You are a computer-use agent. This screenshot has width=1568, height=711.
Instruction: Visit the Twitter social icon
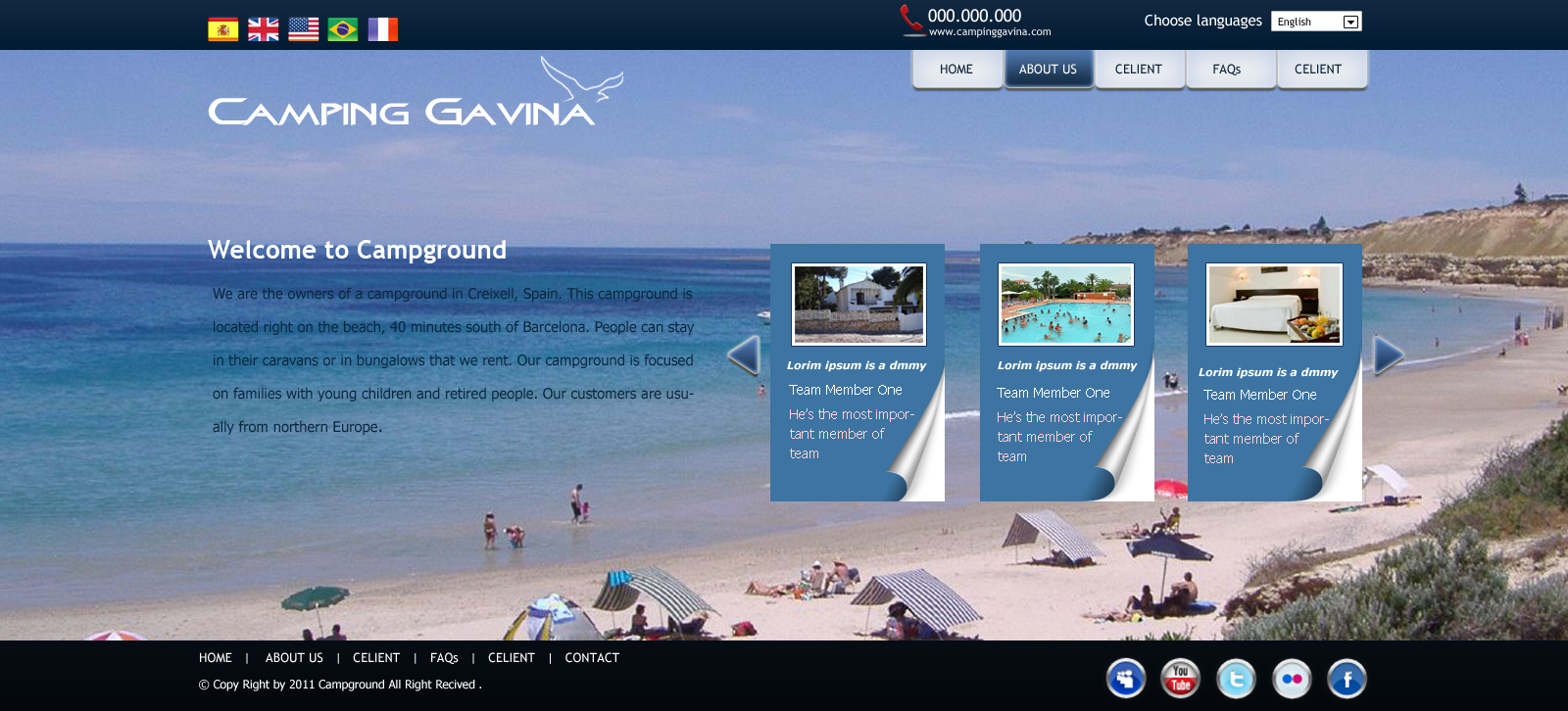coord(1236,678)
